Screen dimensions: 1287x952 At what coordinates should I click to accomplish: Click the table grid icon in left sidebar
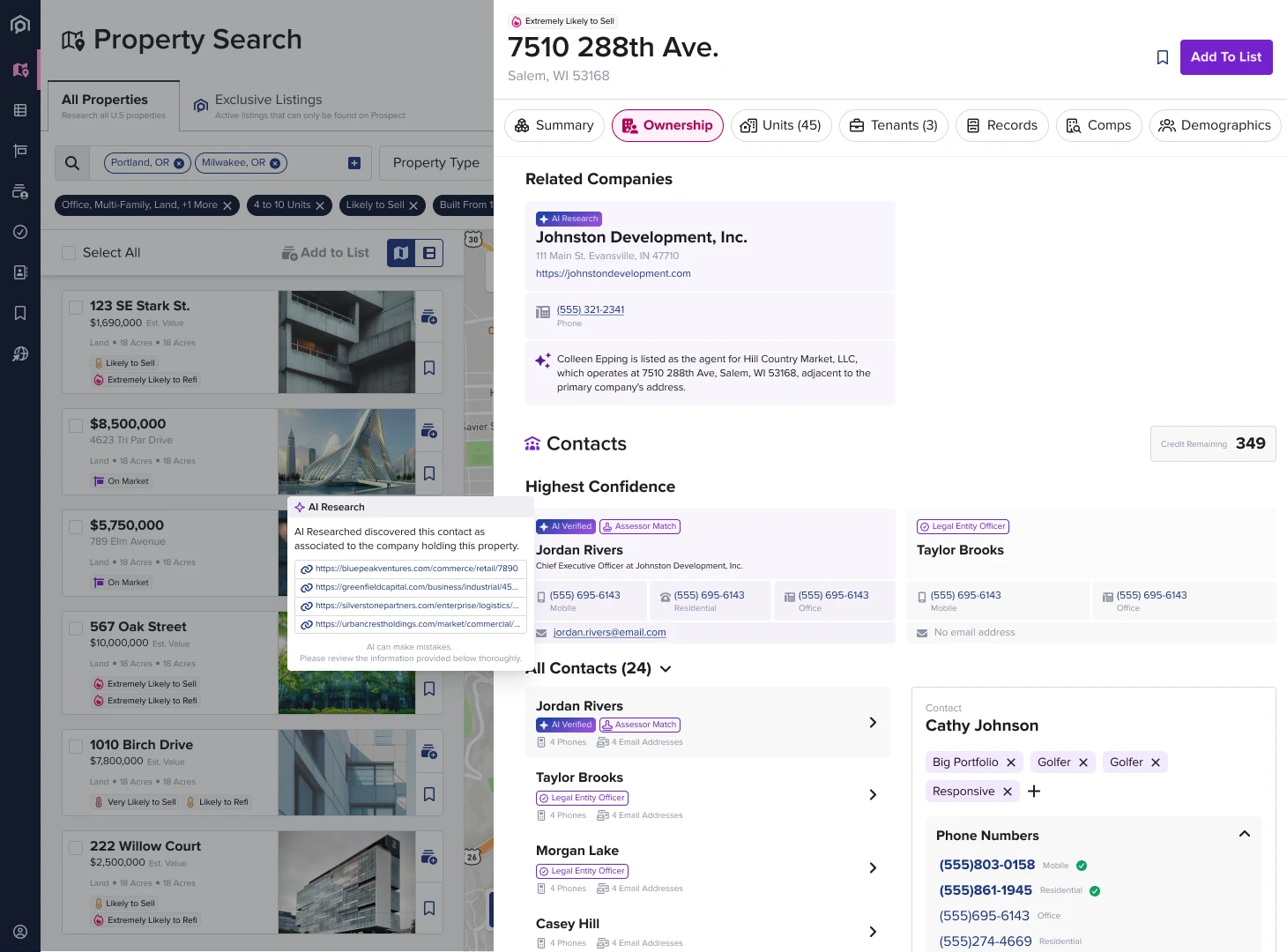tap(20, 110)
